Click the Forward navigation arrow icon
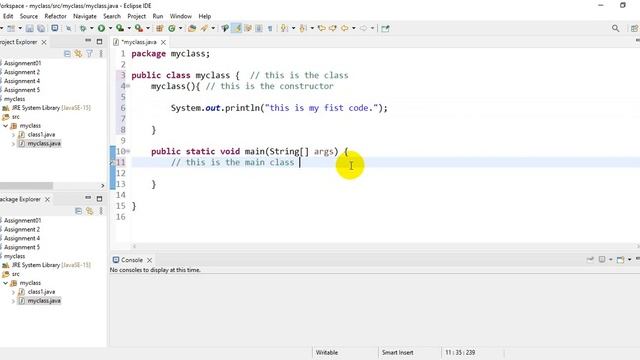This screenshot has width=640, height=360. pyautogui.click(x=363, y=28)
